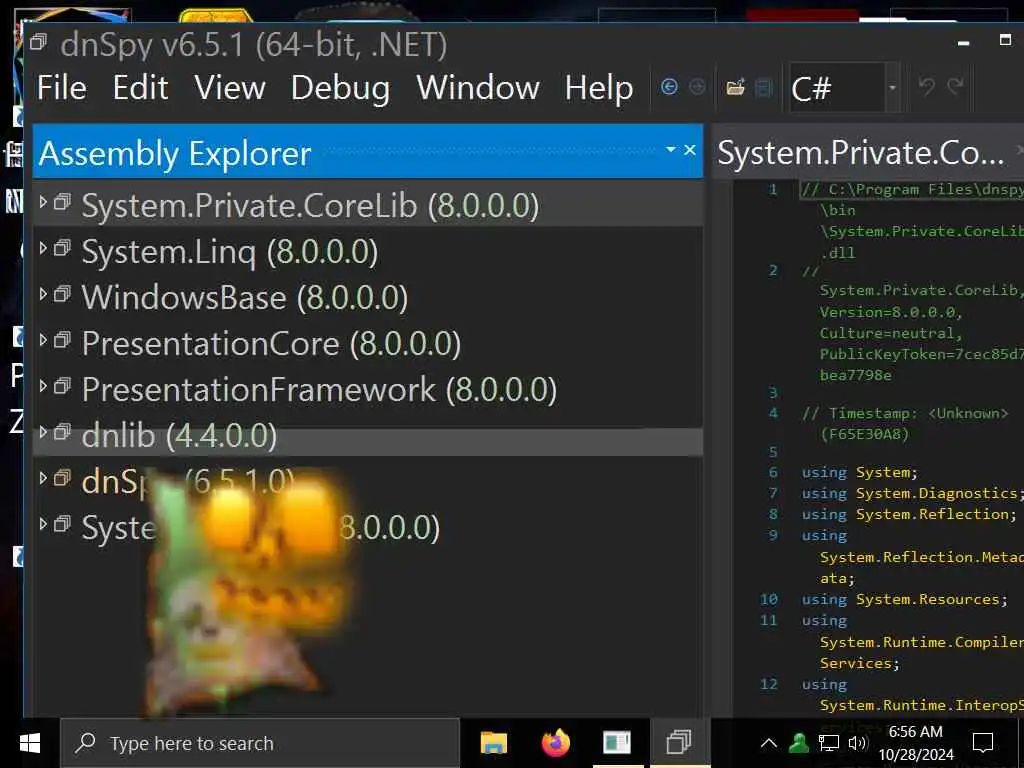1024x768 pixels.
Task: Open the File menu
Action: click(x=61, y=88)
